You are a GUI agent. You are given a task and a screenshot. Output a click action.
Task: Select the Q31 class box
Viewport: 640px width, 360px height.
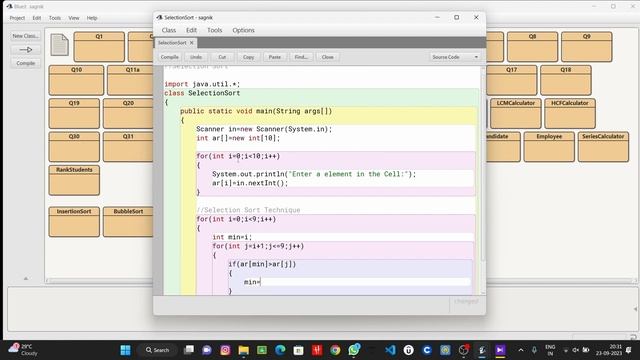128,147
